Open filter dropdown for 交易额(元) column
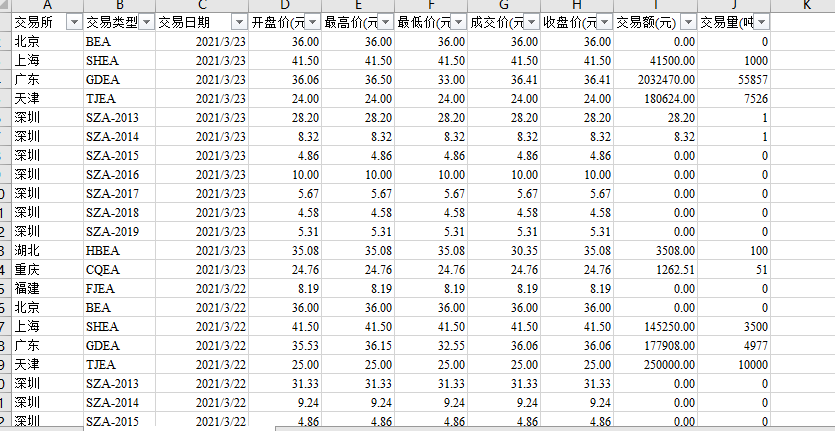Viewport: 835px width, 431px height. (689, 22)
